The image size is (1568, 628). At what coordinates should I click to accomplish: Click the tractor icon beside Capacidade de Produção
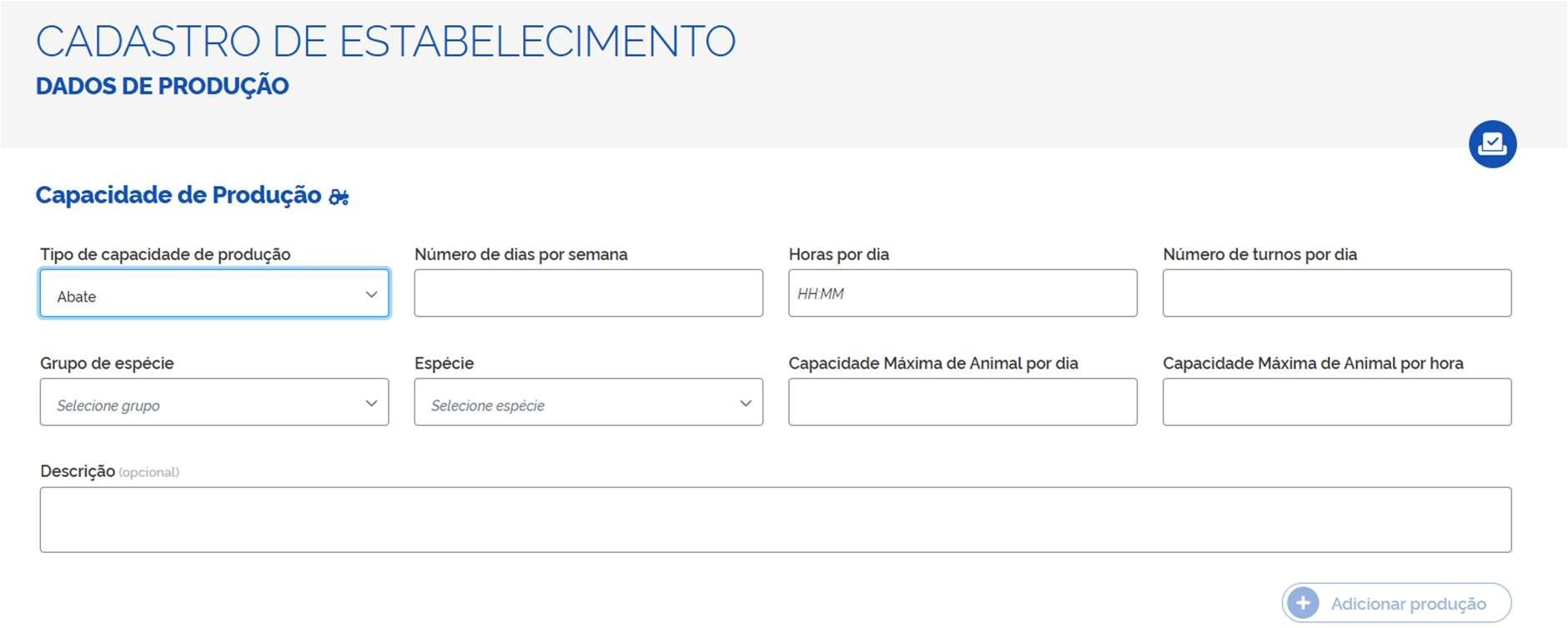339,197
